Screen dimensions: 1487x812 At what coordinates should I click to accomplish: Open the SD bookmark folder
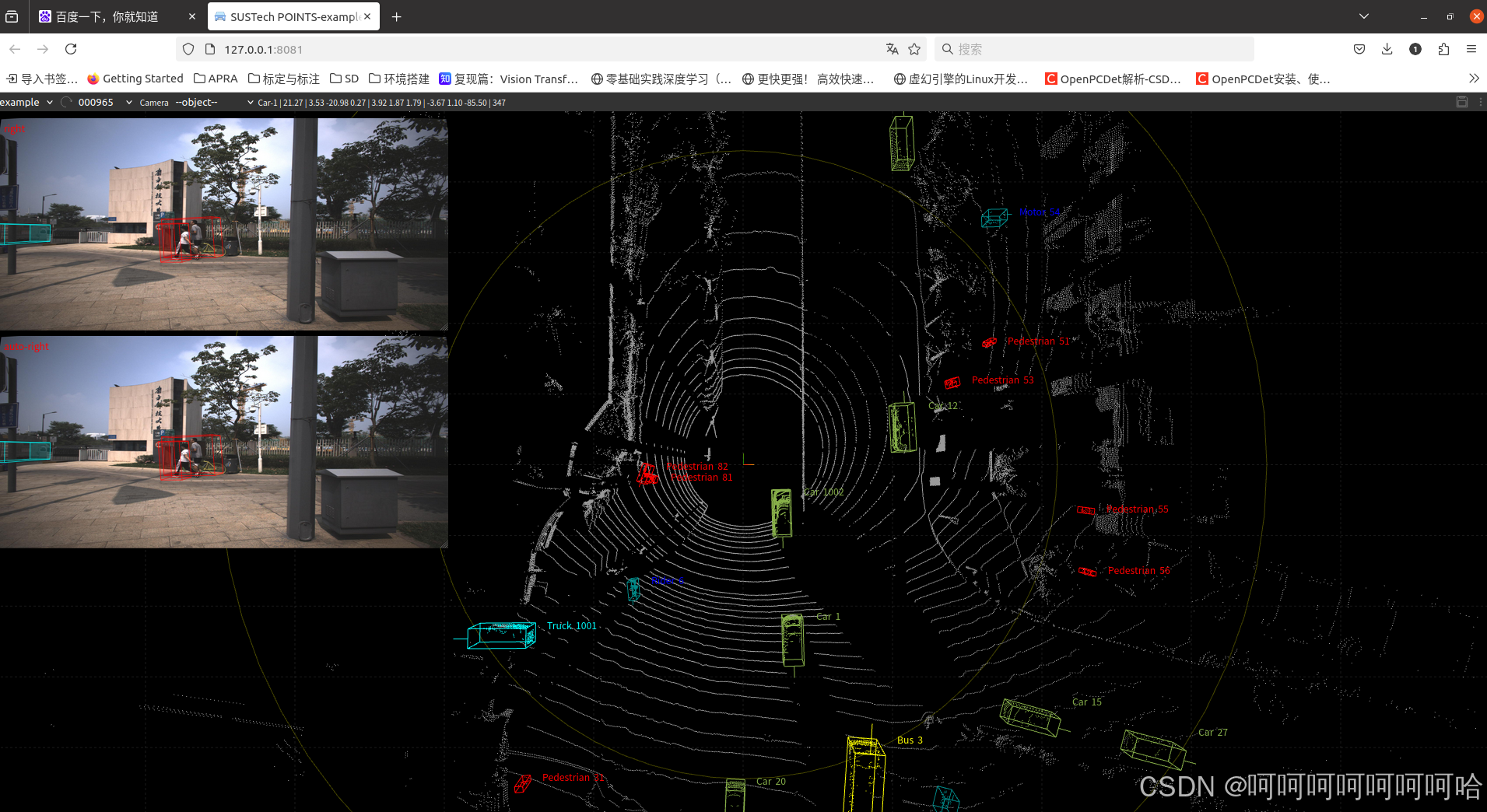coord(344,79)
